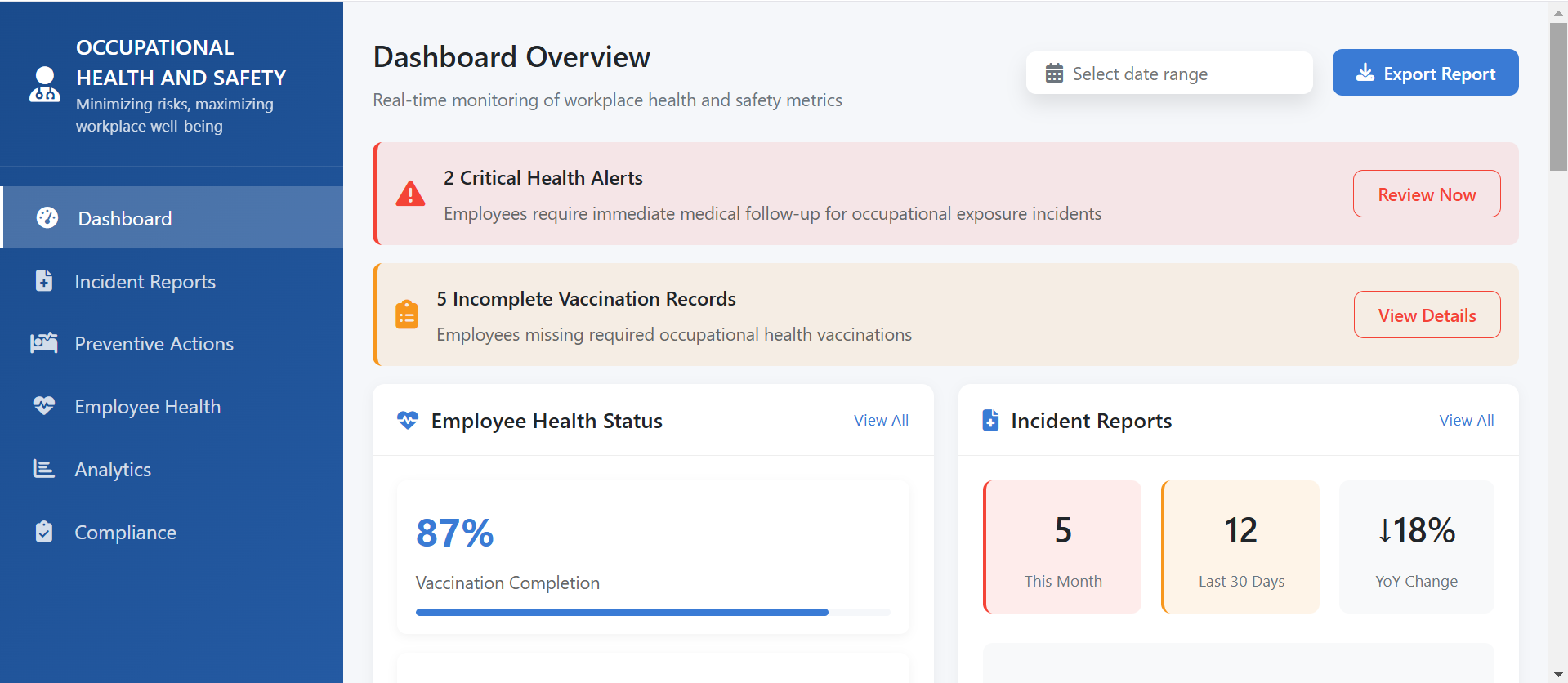Click the Analytics chart icon
The width and height of the screenshot is (1568, 683).
pyautogui.click(x=43, y=468)
